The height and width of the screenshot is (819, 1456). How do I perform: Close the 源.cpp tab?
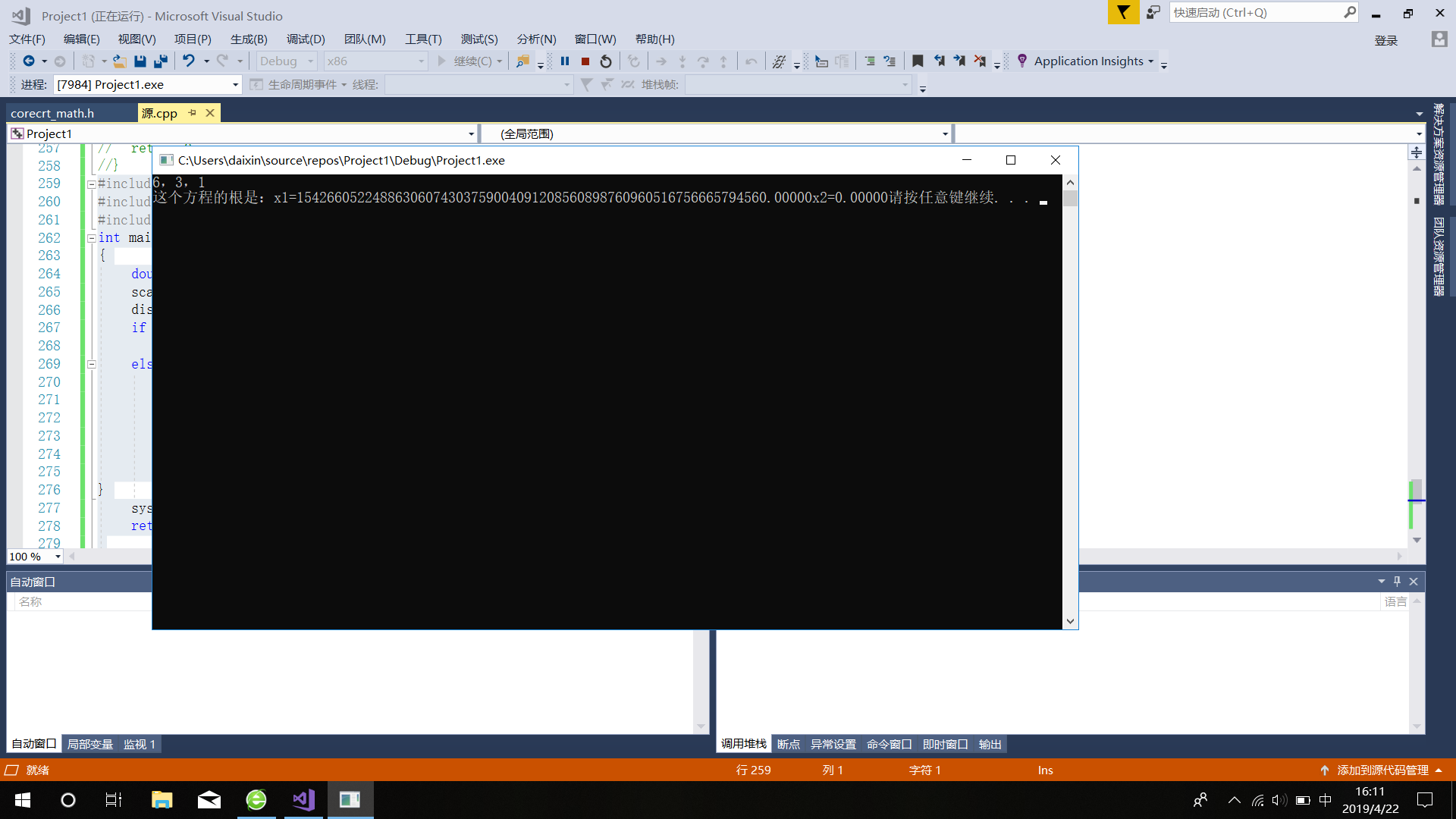[210, 113]
